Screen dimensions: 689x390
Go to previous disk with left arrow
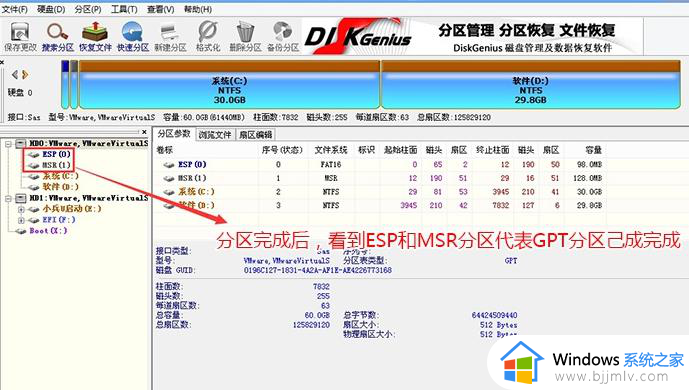[x=15, y=75]
